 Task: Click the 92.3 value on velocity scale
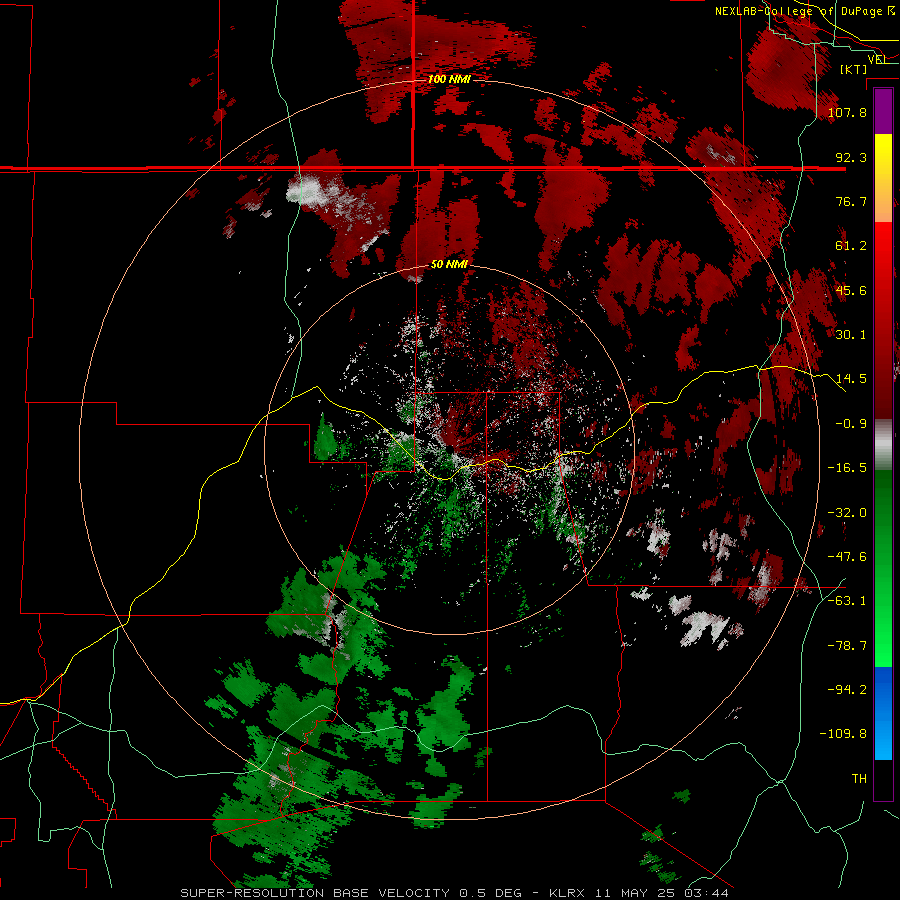(x=851, y=157)
